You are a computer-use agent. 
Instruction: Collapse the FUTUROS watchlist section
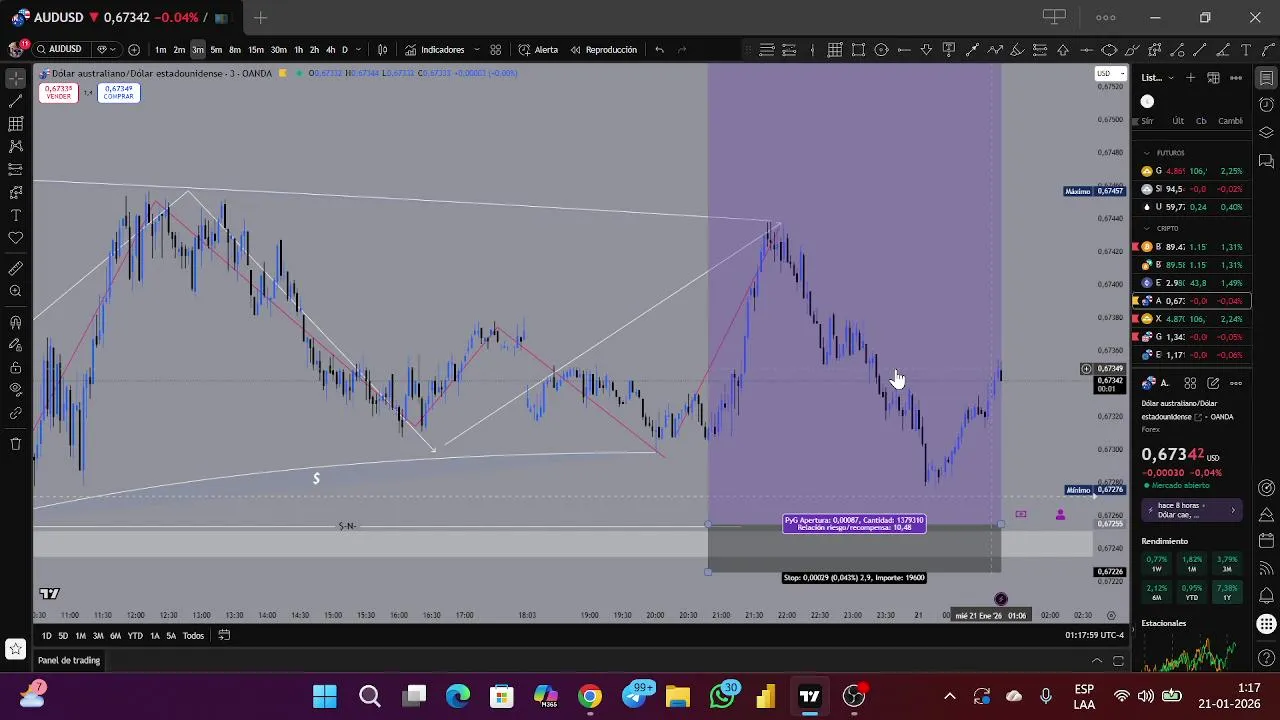point(1148,153)
